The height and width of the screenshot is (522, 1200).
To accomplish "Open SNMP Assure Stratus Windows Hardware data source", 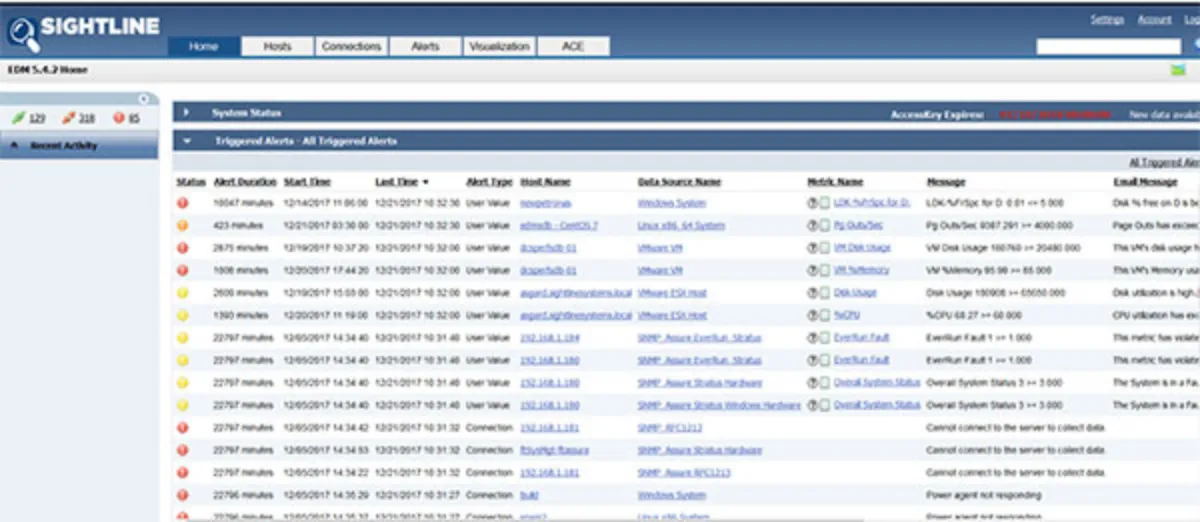I will pyautogui.click(x=719, y=405).
